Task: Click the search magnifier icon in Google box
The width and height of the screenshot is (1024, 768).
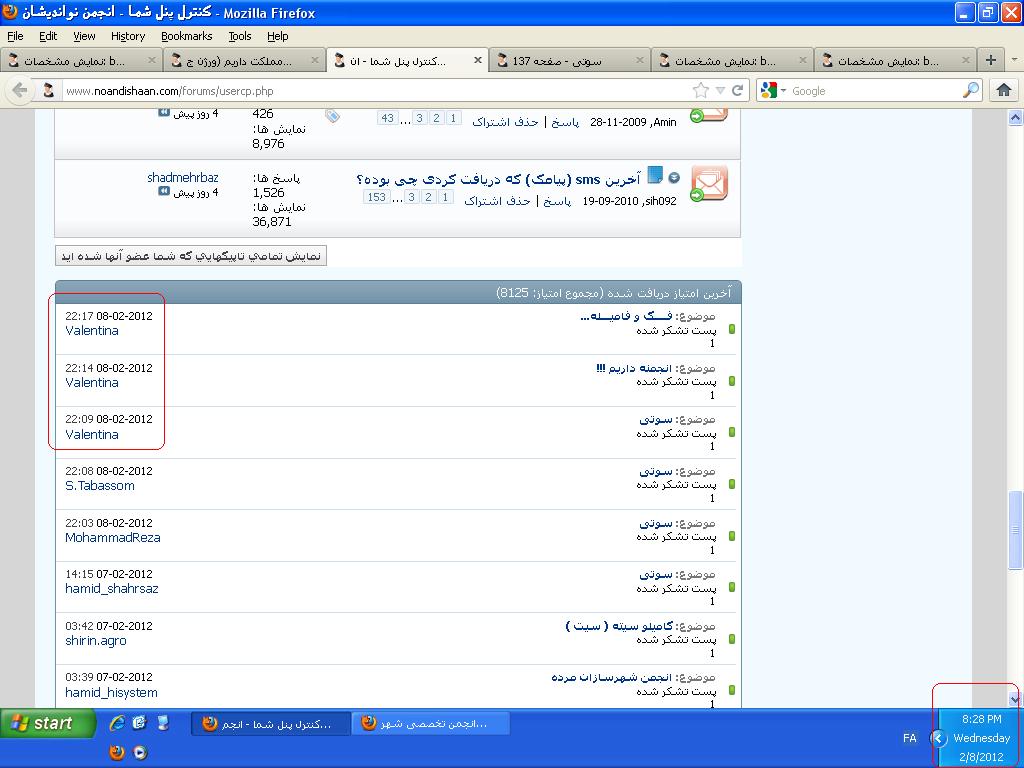Action: click(x=971, y=90)
